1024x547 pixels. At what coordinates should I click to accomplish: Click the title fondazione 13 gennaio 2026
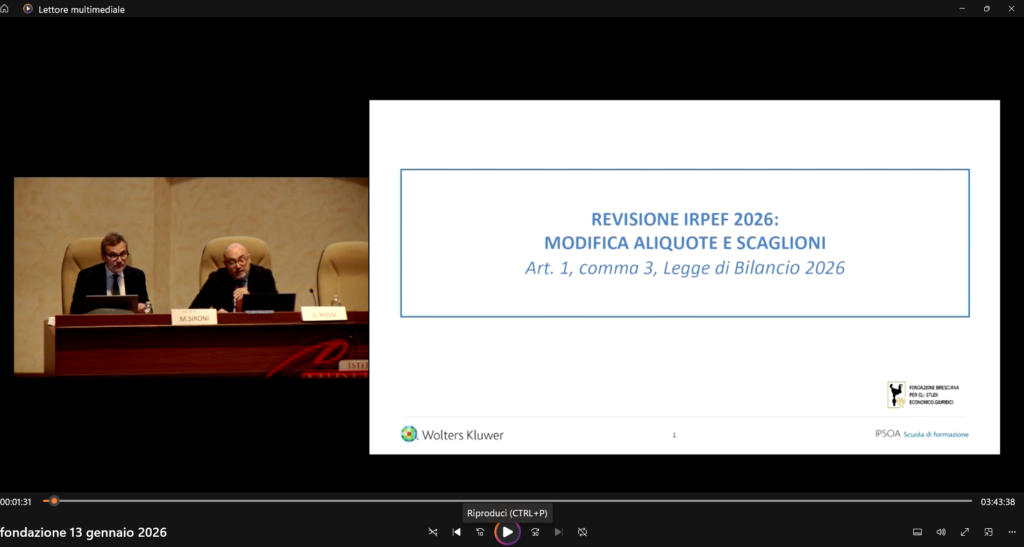pos(84,532)
